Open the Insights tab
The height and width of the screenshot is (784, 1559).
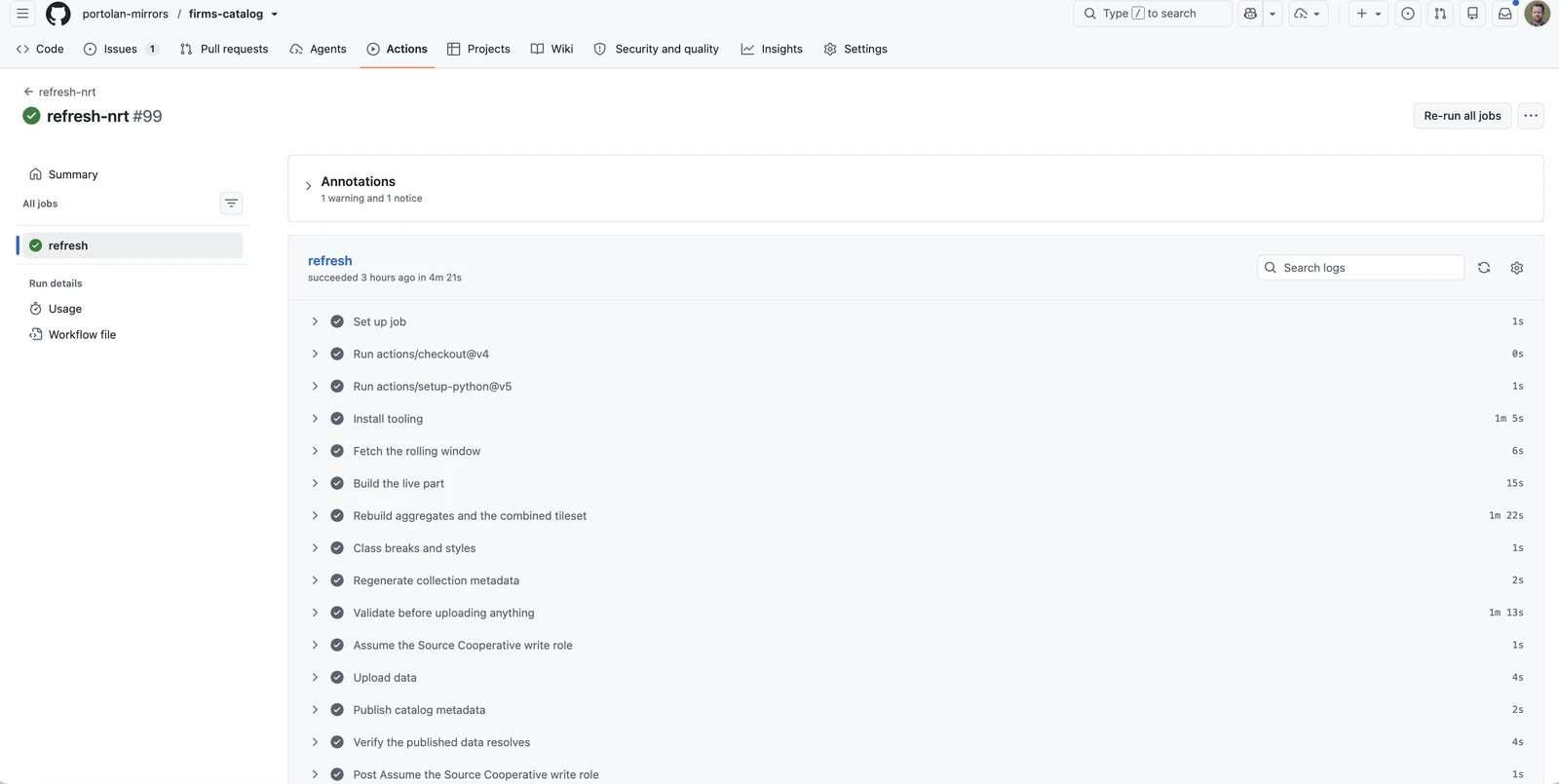[772, 49]
